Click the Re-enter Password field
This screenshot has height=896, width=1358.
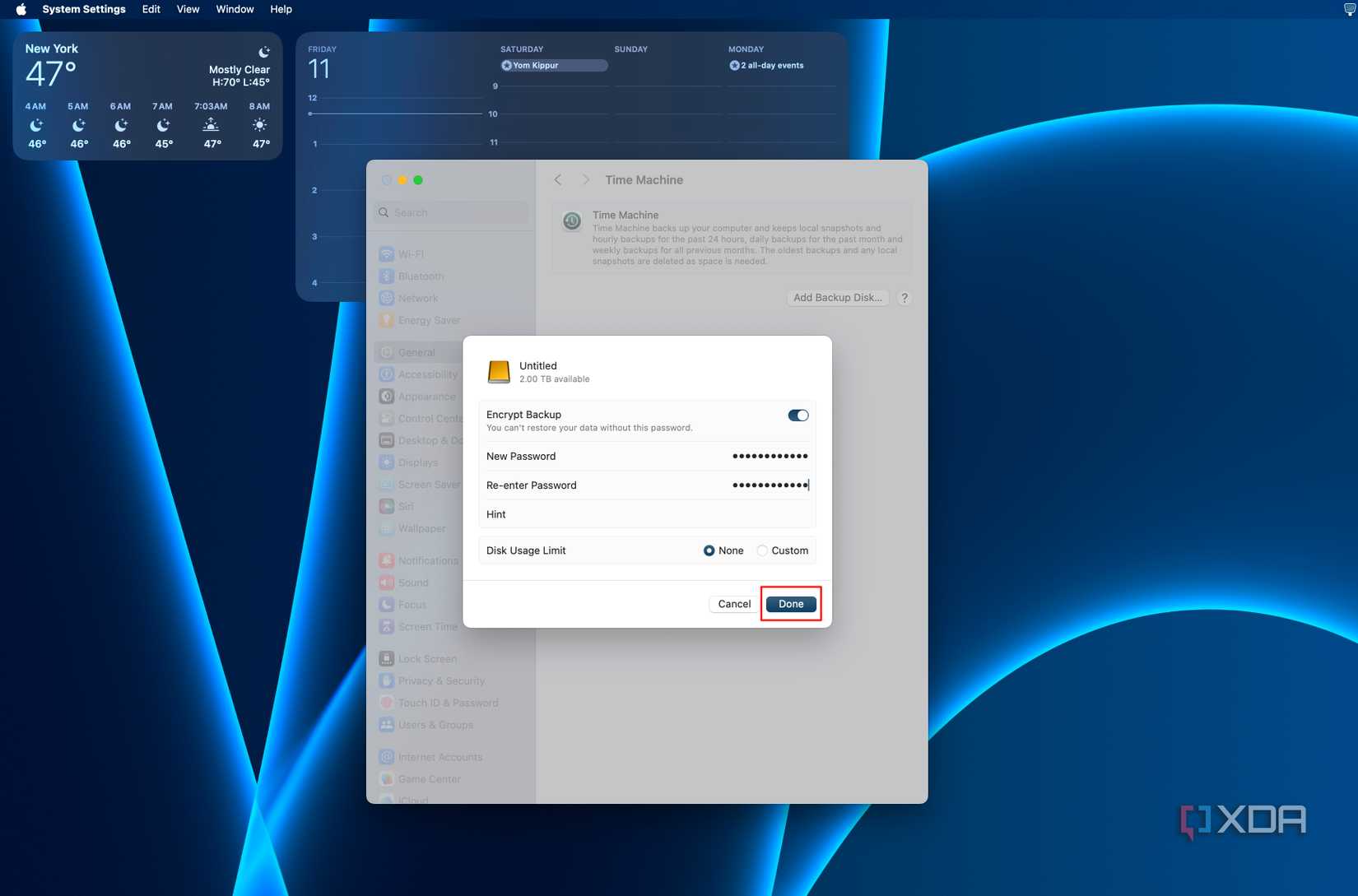click(x=647, y=485)
